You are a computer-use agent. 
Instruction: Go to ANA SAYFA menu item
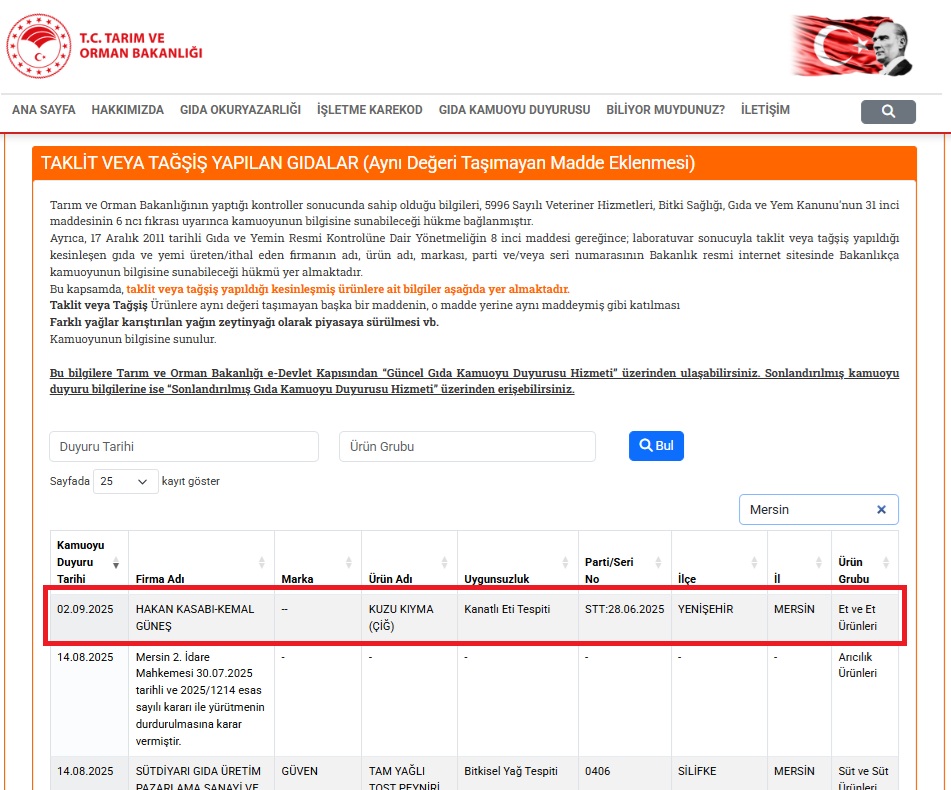click(44, 110)
